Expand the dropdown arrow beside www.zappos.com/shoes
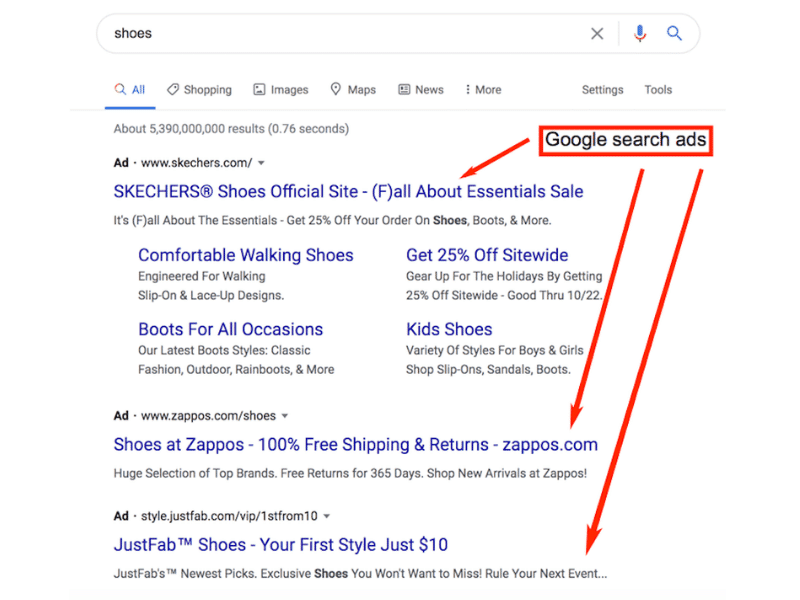Image resolution: width=800 pixels, height=600 pixels. 285,416
